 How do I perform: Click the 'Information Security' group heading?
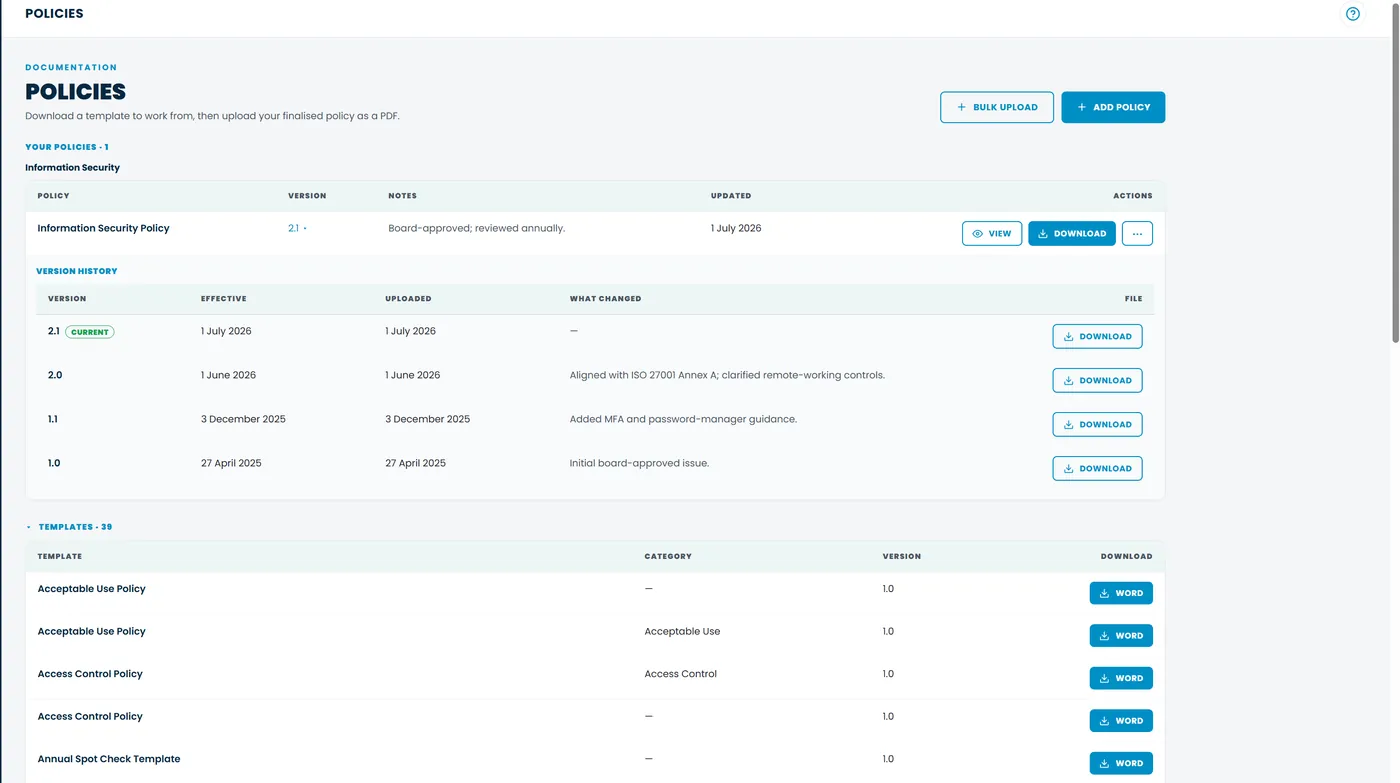(x=72, y=168)
